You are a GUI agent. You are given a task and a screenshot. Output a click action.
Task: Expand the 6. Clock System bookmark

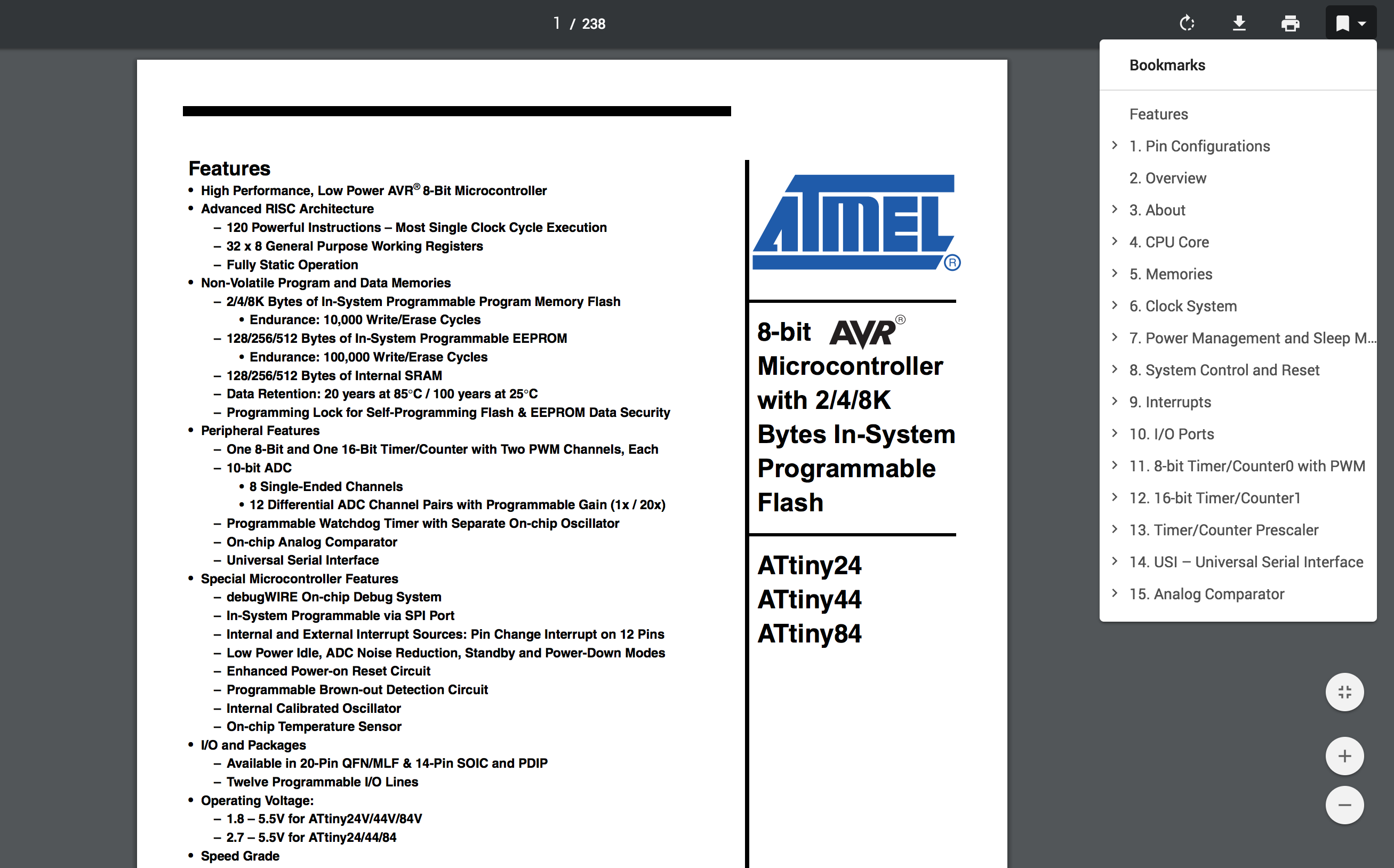[x=1115, y=306]
